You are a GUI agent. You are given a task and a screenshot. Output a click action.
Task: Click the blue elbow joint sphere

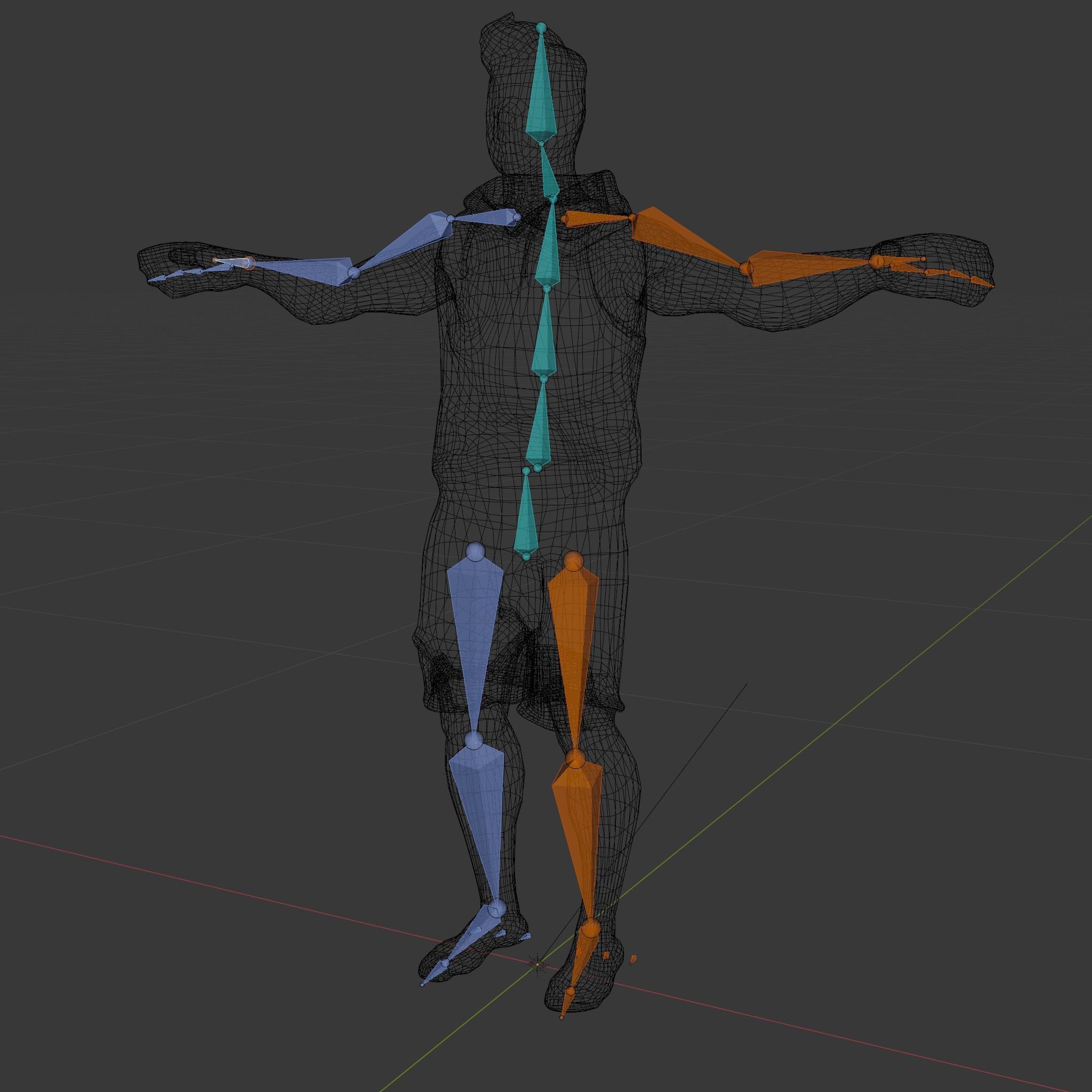(x=354, y=273)
